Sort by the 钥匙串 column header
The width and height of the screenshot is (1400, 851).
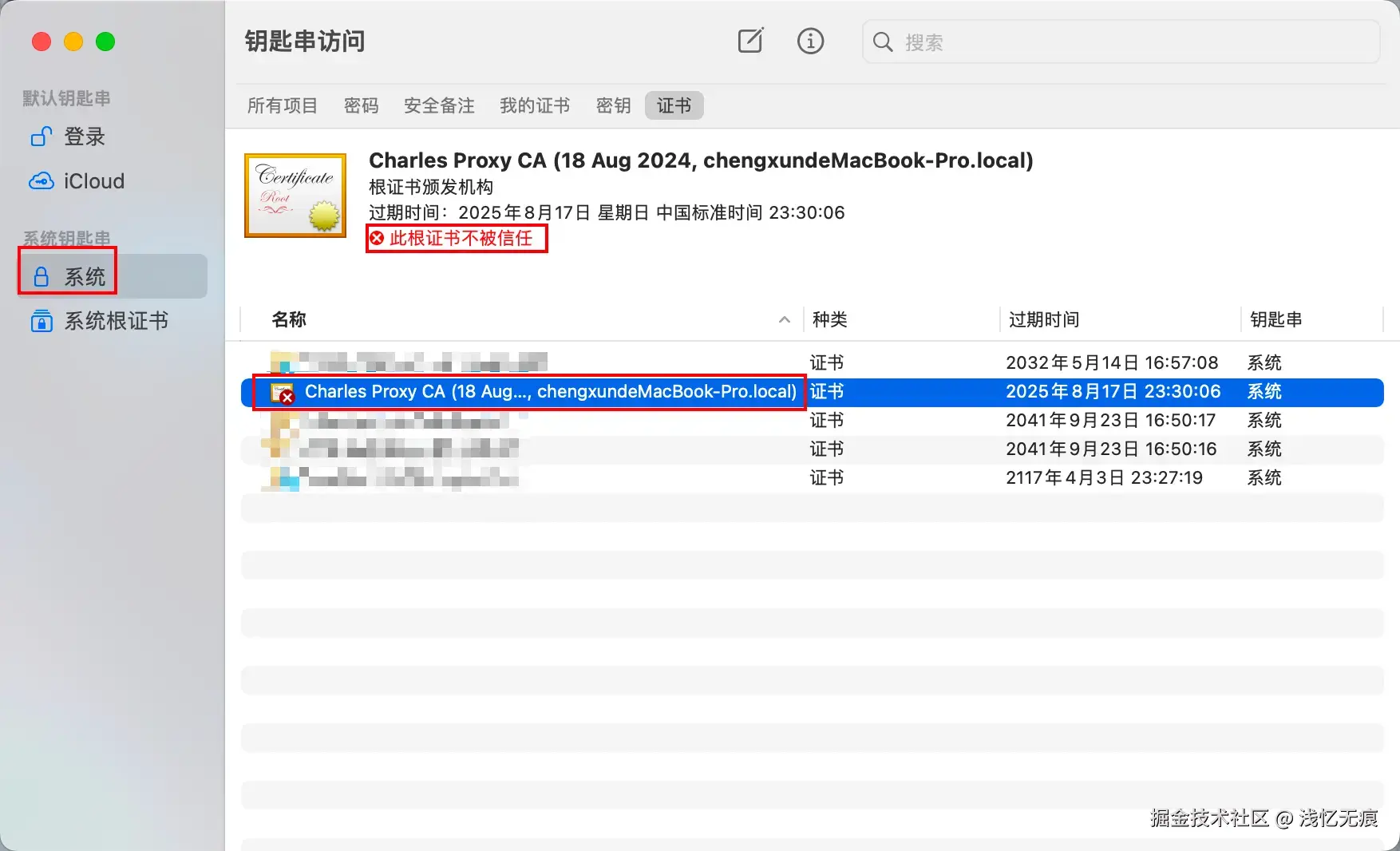tap(1275, 319)
